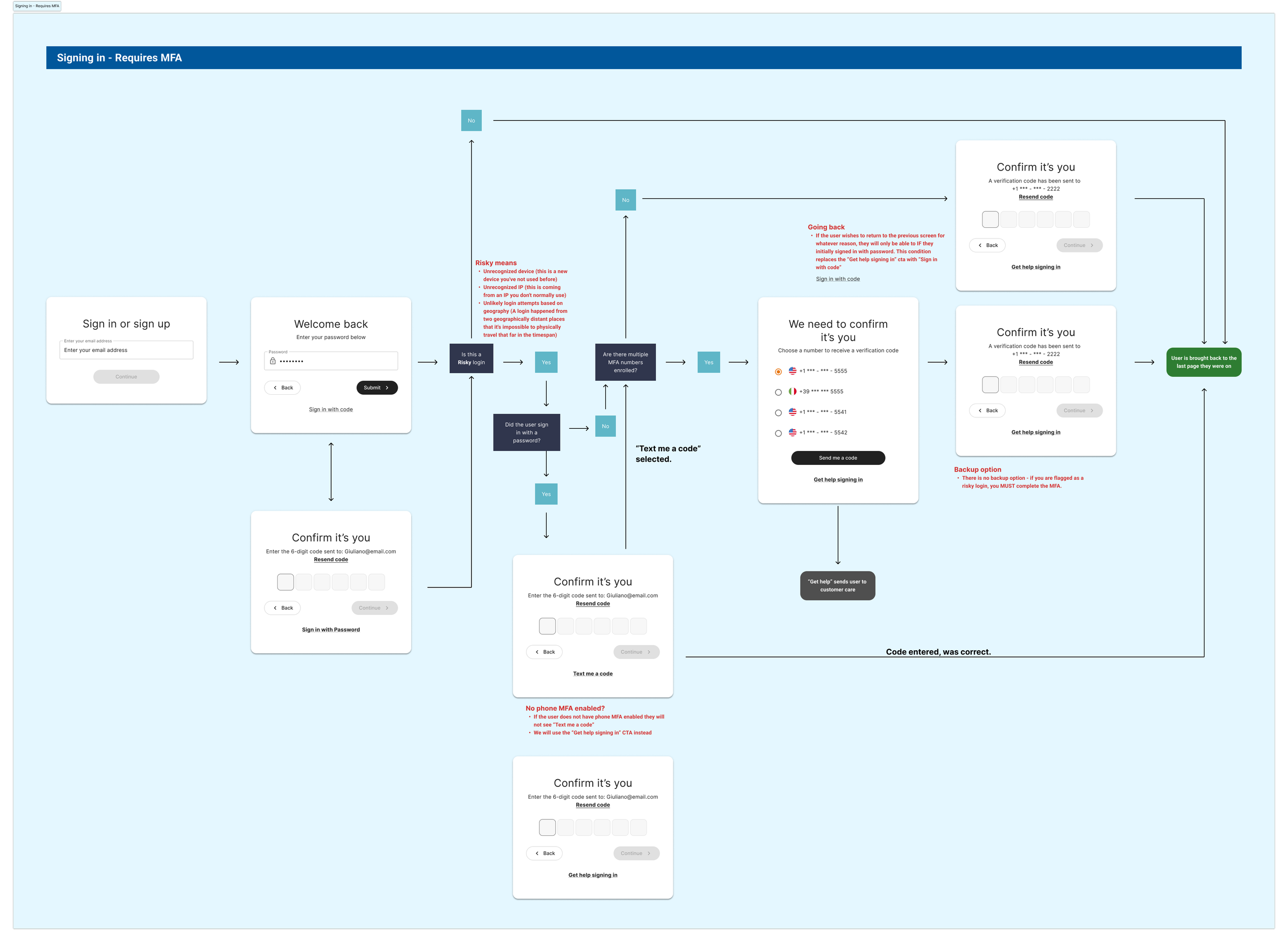Click 'Get help signing in' in the bottom email card

pyautogui.click(x=592, y=874)
